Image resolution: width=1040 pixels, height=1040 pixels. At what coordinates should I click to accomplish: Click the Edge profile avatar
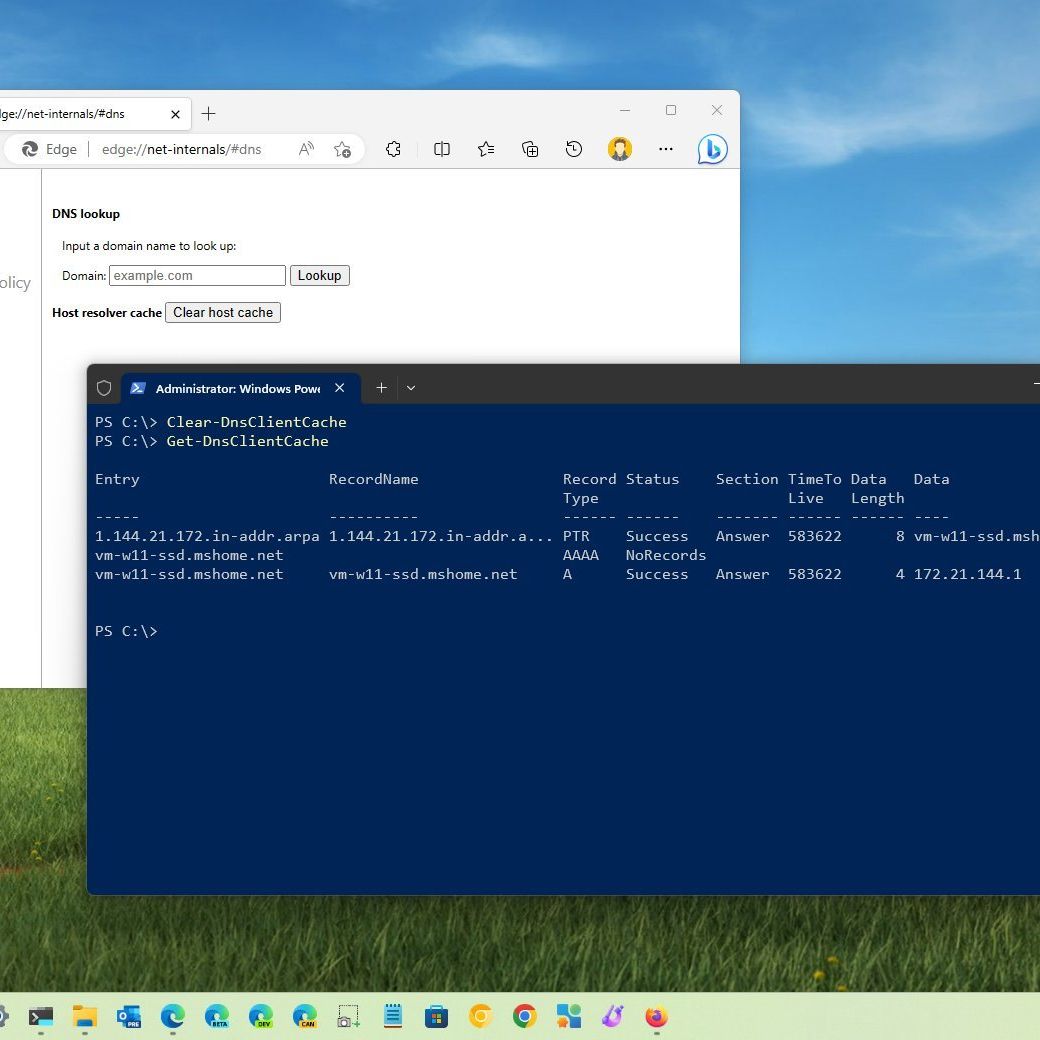pos(620,149)
